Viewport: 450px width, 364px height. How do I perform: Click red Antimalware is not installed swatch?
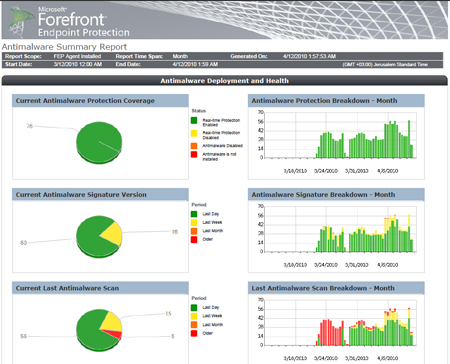coord(194,154)
